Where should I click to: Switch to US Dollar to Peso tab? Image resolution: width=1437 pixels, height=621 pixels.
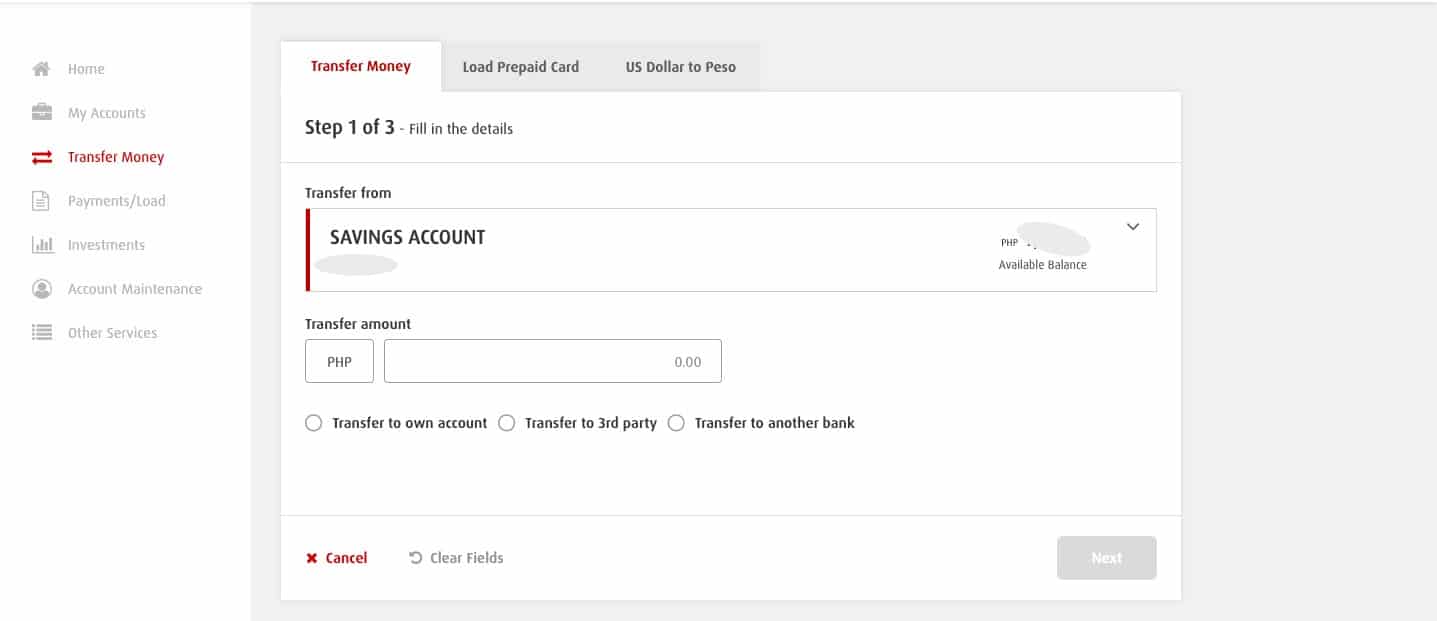click(680, 67)
